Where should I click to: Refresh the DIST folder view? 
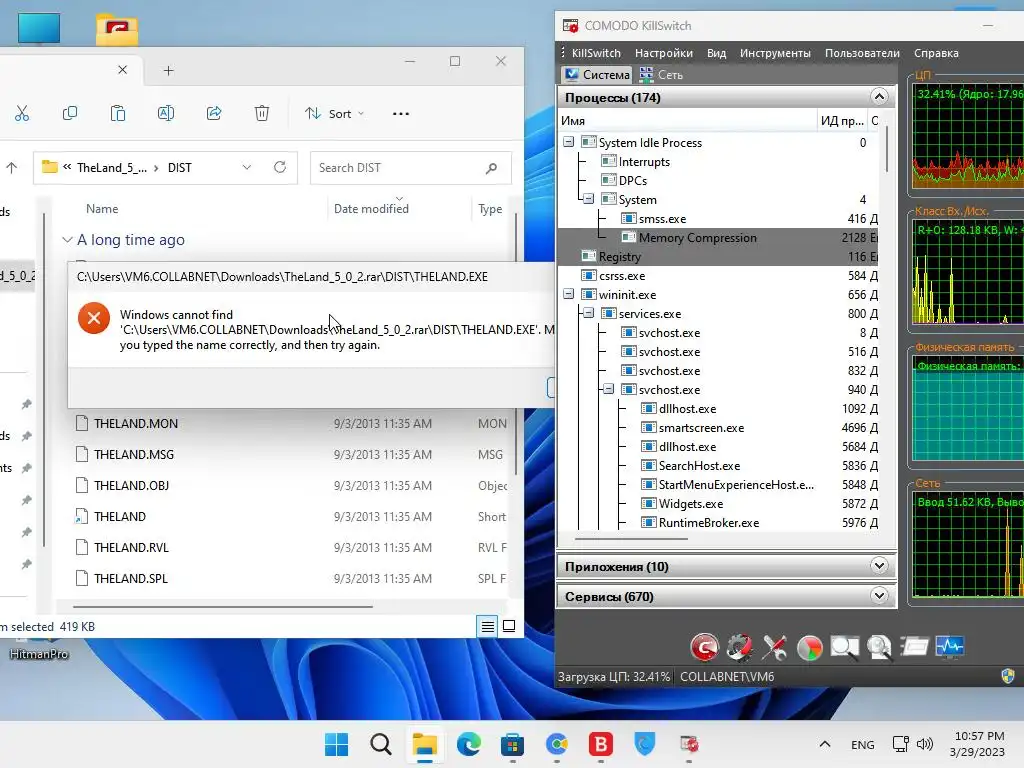tap(280, 167)
